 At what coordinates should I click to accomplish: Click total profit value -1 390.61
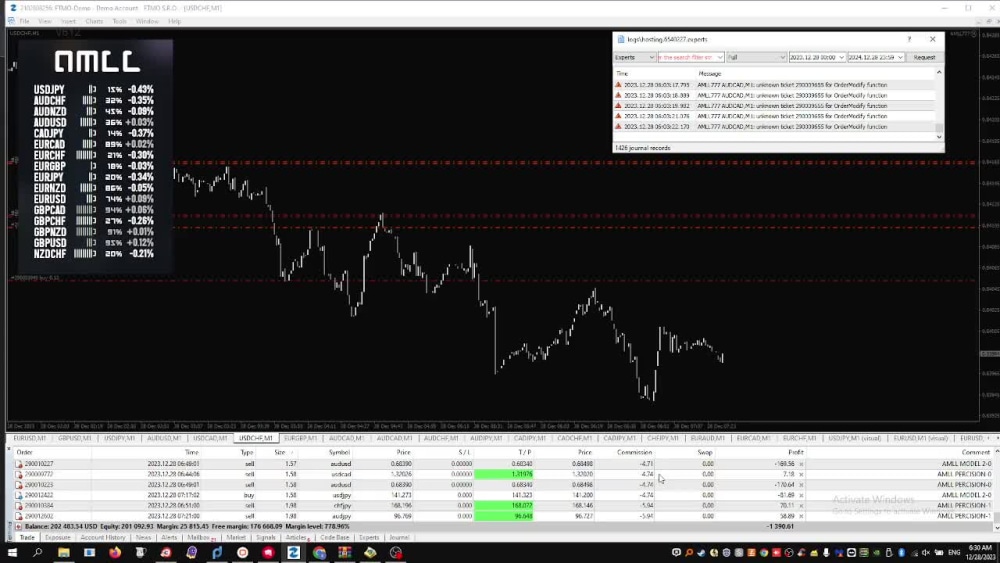(780, 527)
